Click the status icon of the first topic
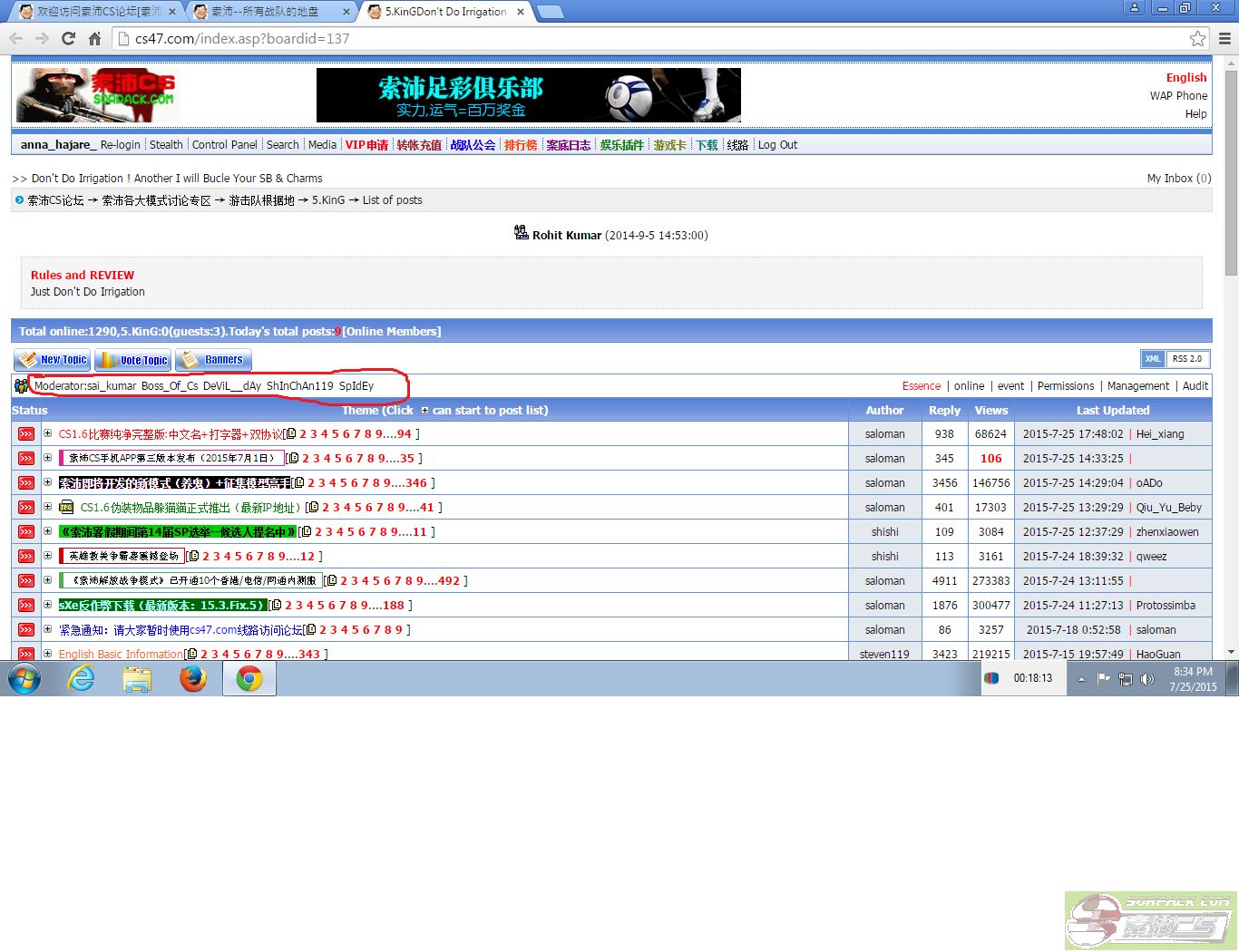This screenshot has width=1239, height=952. tap(26, 434)
